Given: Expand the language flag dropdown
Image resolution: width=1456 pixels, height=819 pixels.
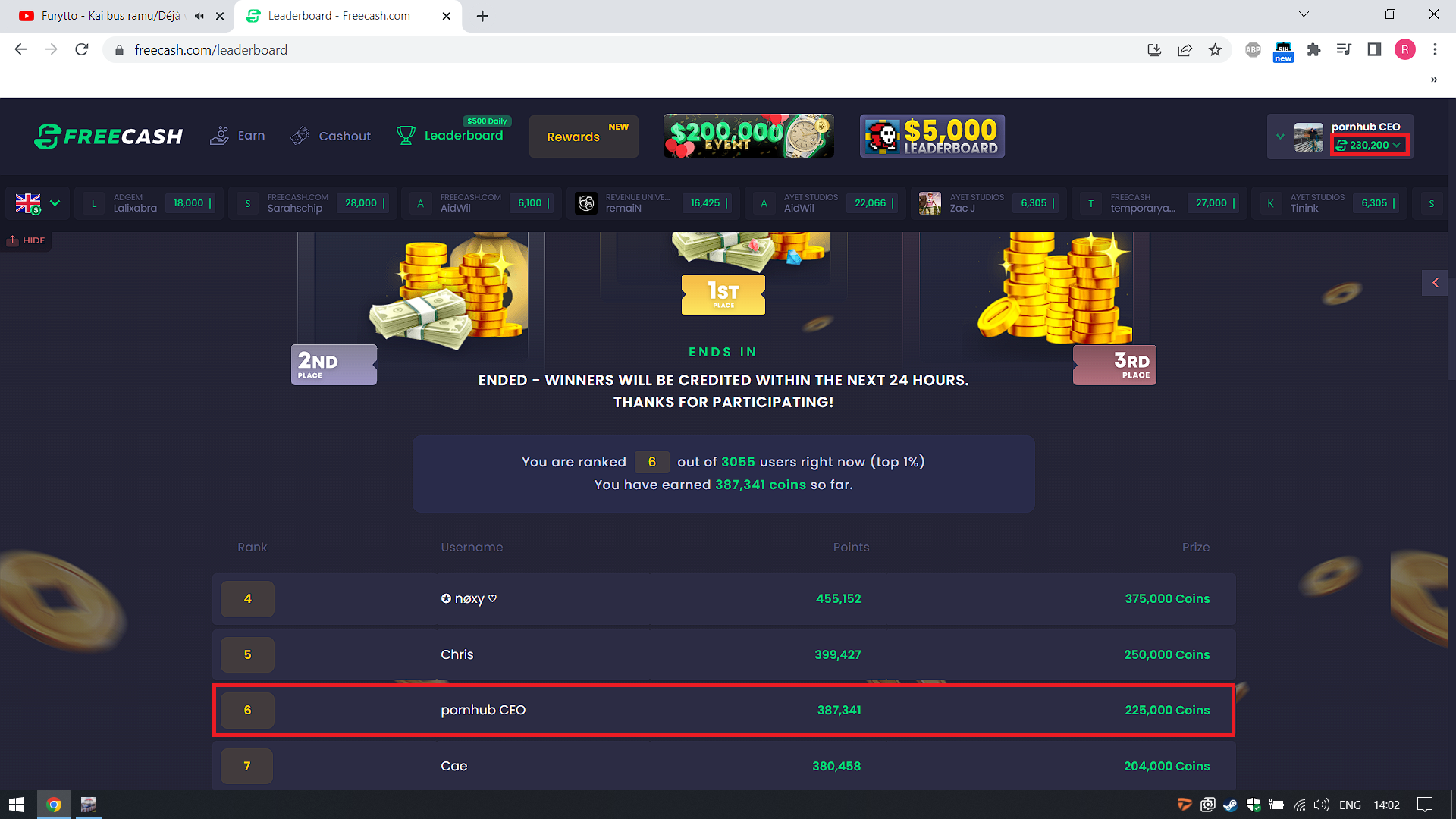Looking at the screenshot, I should coord(38,203).
